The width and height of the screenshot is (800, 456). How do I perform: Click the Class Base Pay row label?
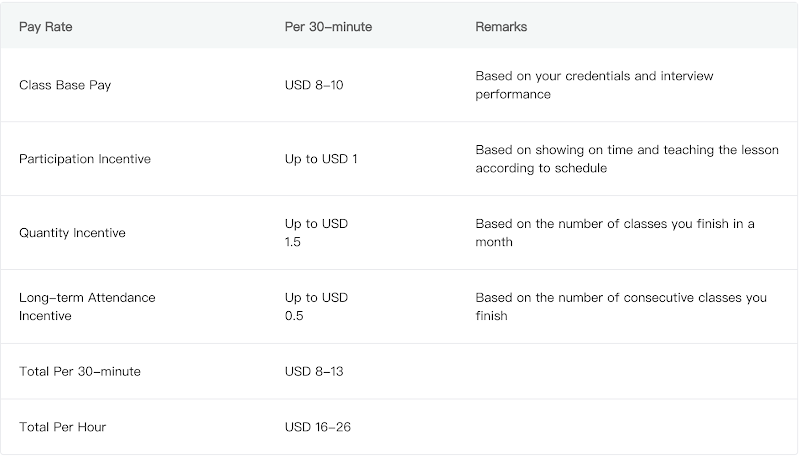point(65,85)
